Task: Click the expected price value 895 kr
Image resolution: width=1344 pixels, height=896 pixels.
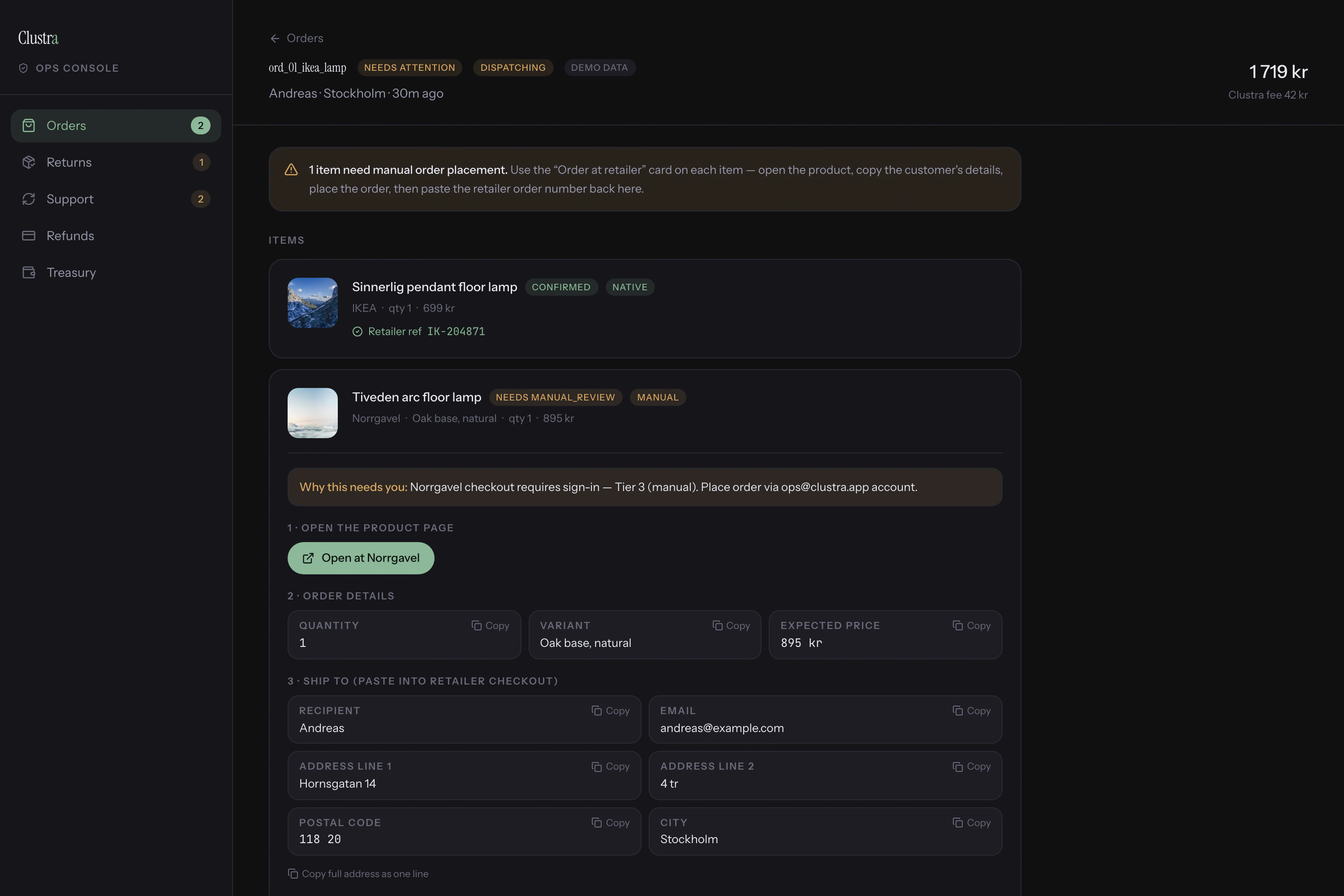Action: click(x=801, y=643)
